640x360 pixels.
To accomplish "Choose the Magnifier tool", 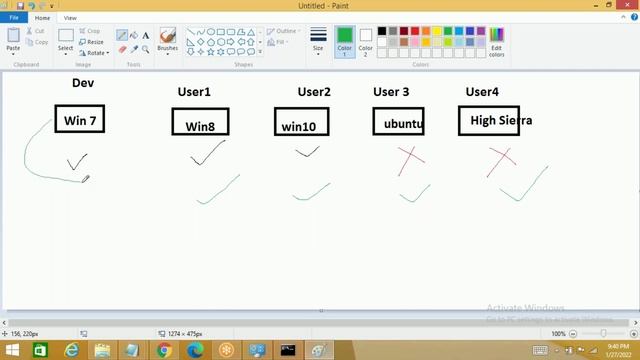I will (x=146, y=49).
